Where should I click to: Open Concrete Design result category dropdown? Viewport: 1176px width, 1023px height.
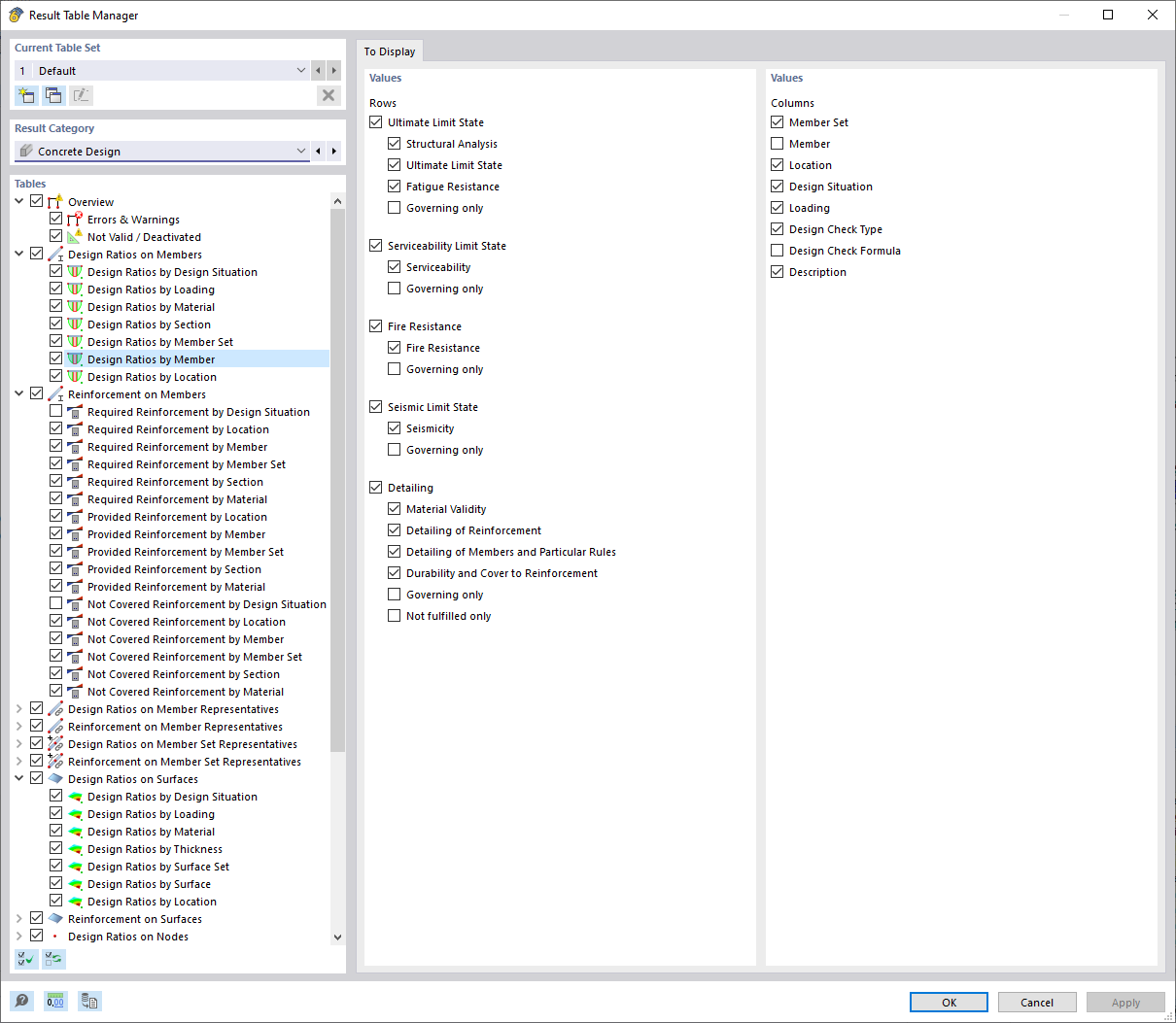161,152
